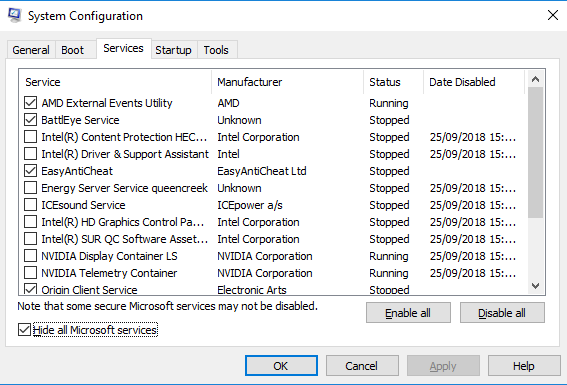Open the Tools tab

pos(216,50)
